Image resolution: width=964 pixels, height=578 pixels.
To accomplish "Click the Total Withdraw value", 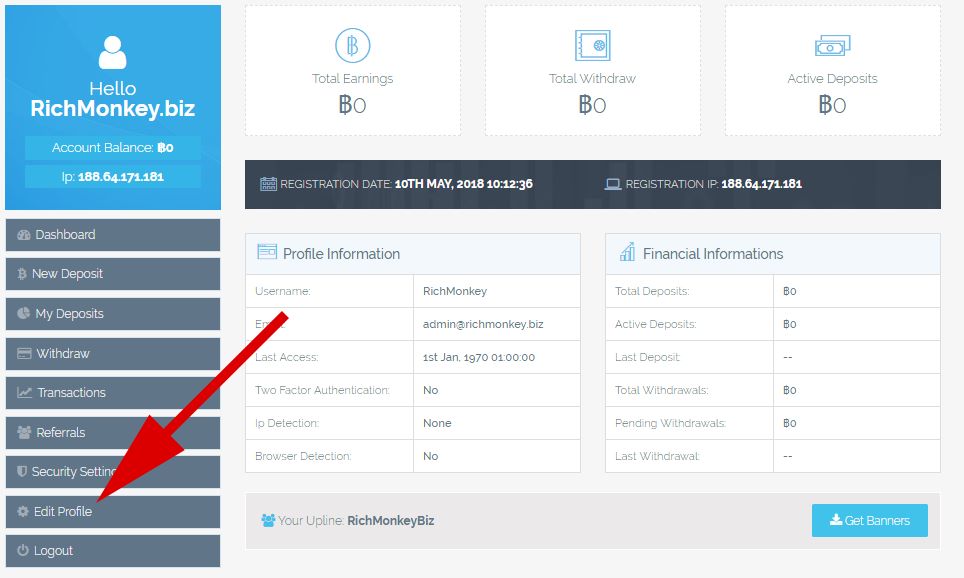I will pos(592,105).
